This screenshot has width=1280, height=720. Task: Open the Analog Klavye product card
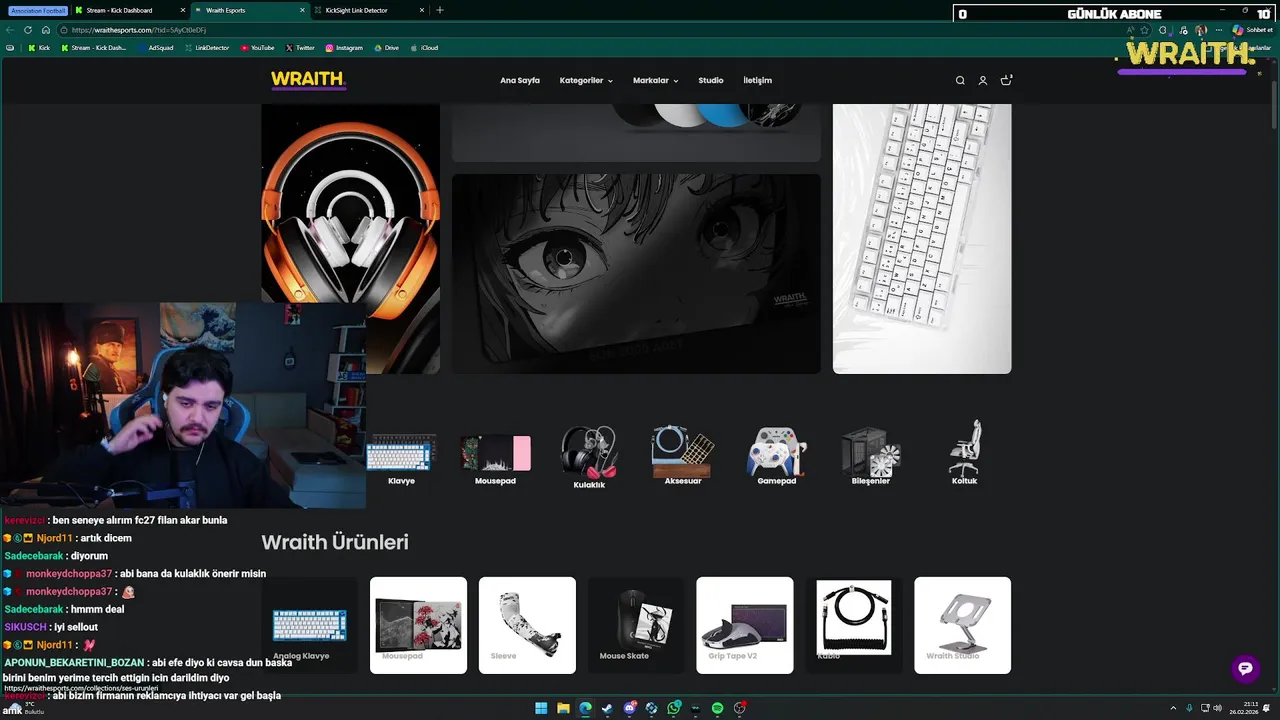309,625
